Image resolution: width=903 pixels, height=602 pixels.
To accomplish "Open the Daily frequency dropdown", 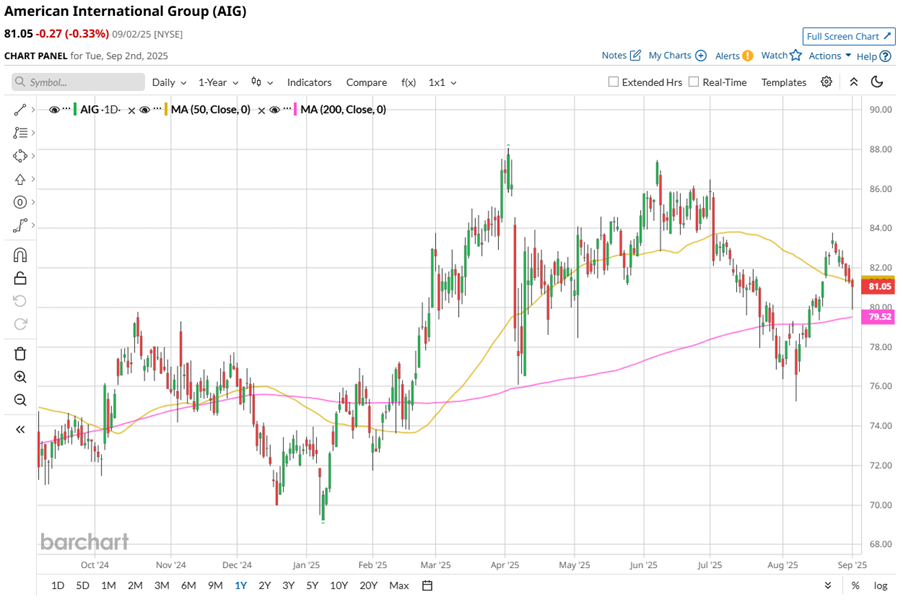I will click(x=169, y=82).
